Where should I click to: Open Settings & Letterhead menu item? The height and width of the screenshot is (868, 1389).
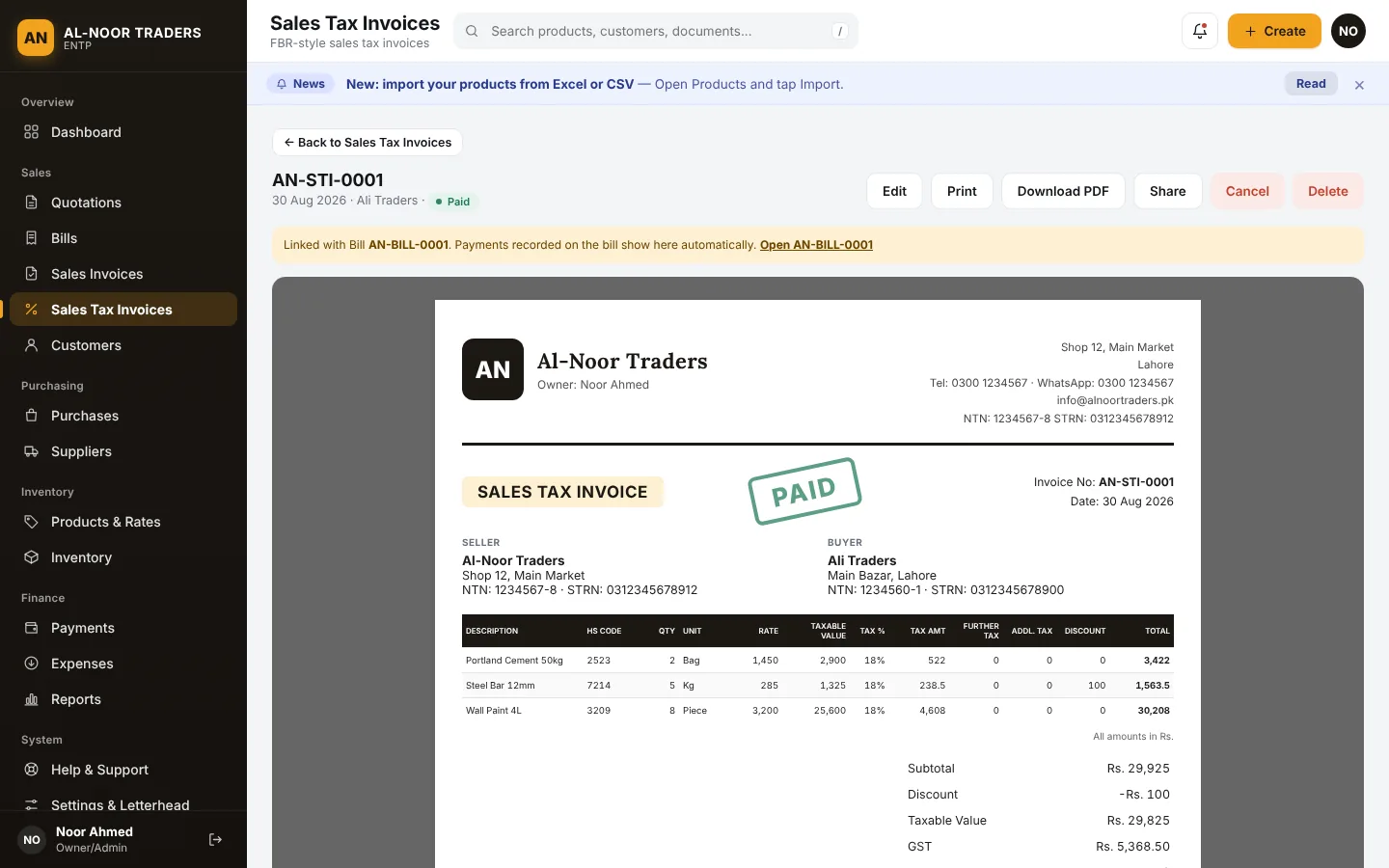123,805
